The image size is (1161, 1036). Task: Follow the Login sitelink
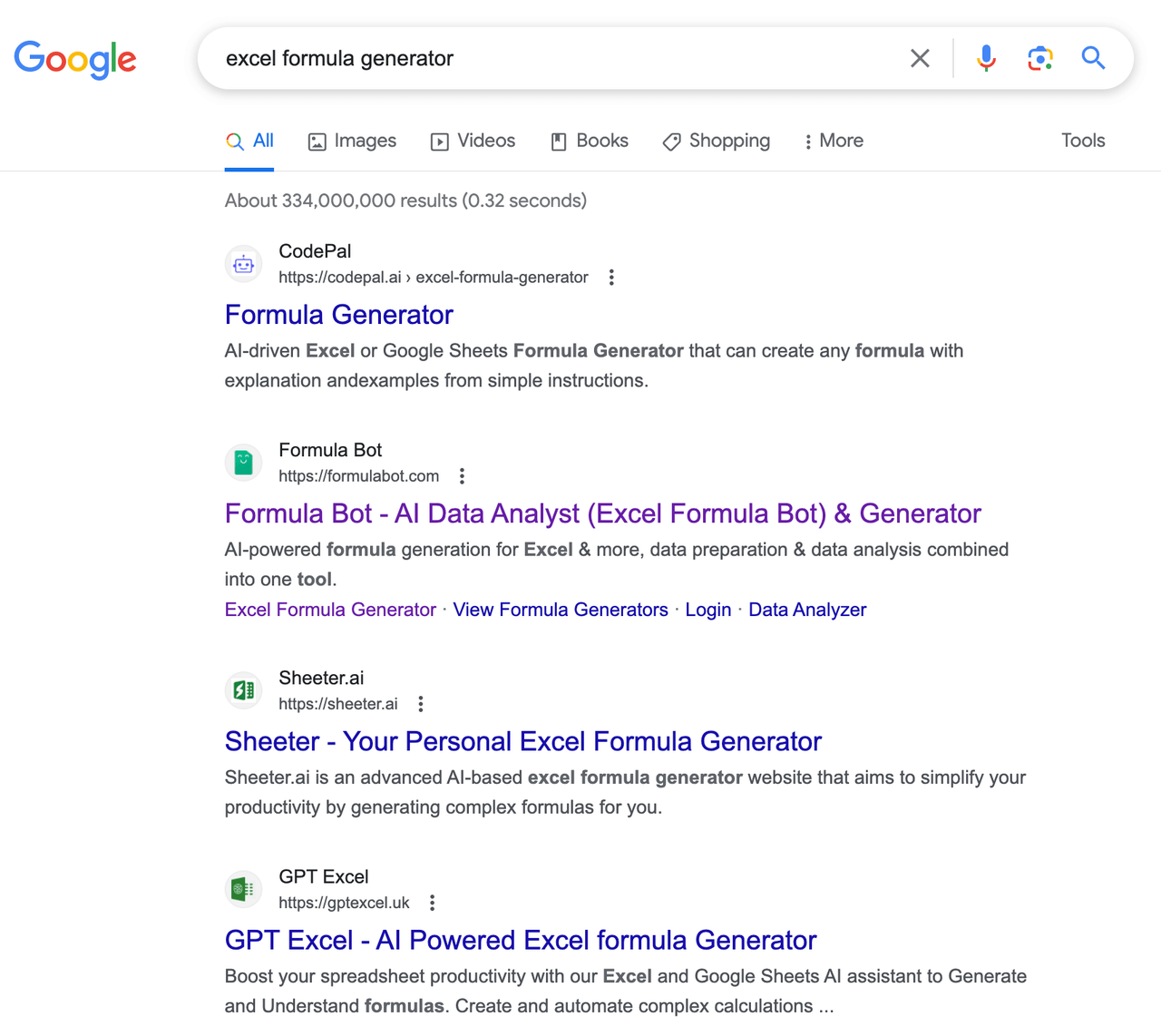coord(708,610)
